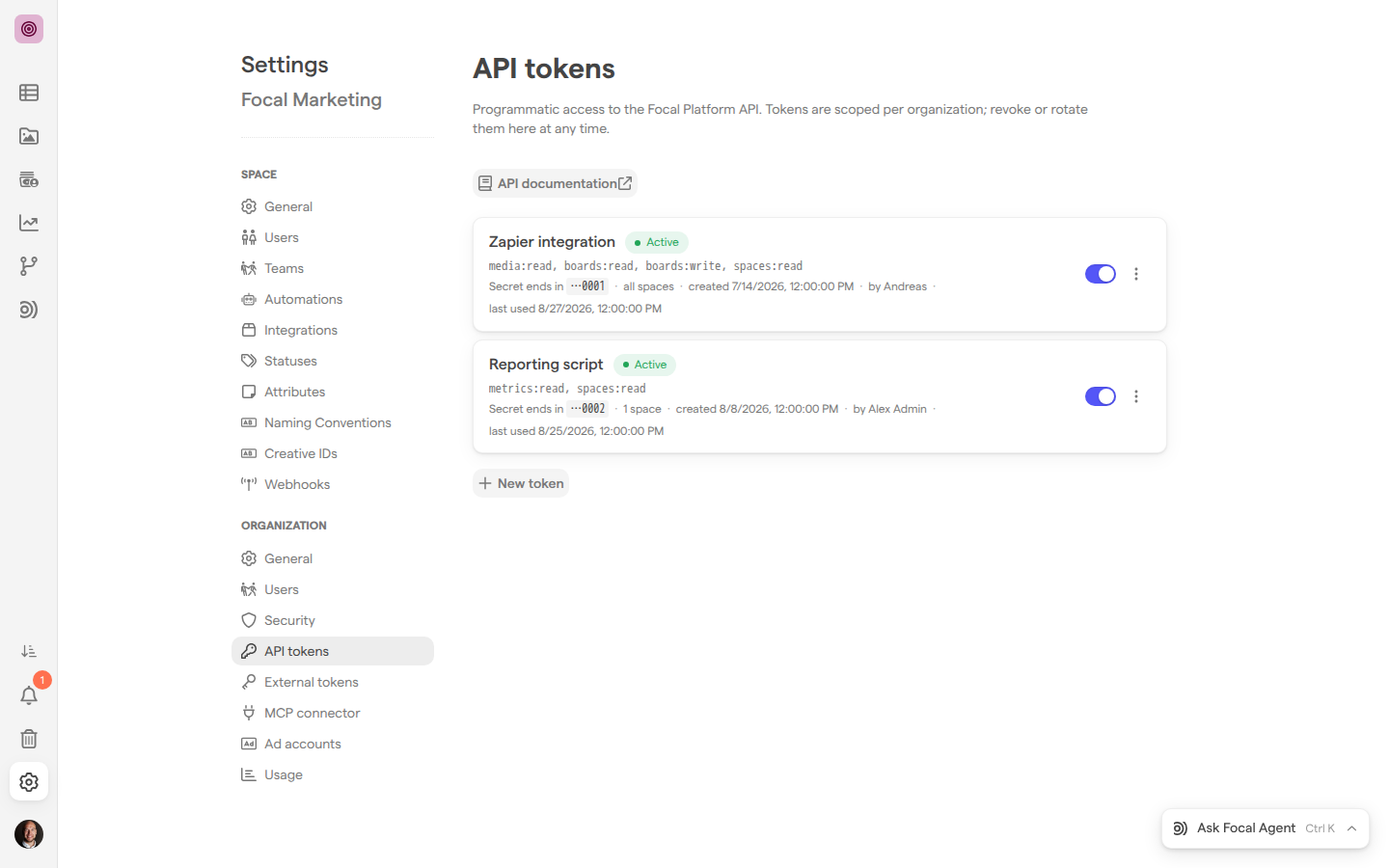
Task: Open Statuses settings
Action: click(333, 361)
